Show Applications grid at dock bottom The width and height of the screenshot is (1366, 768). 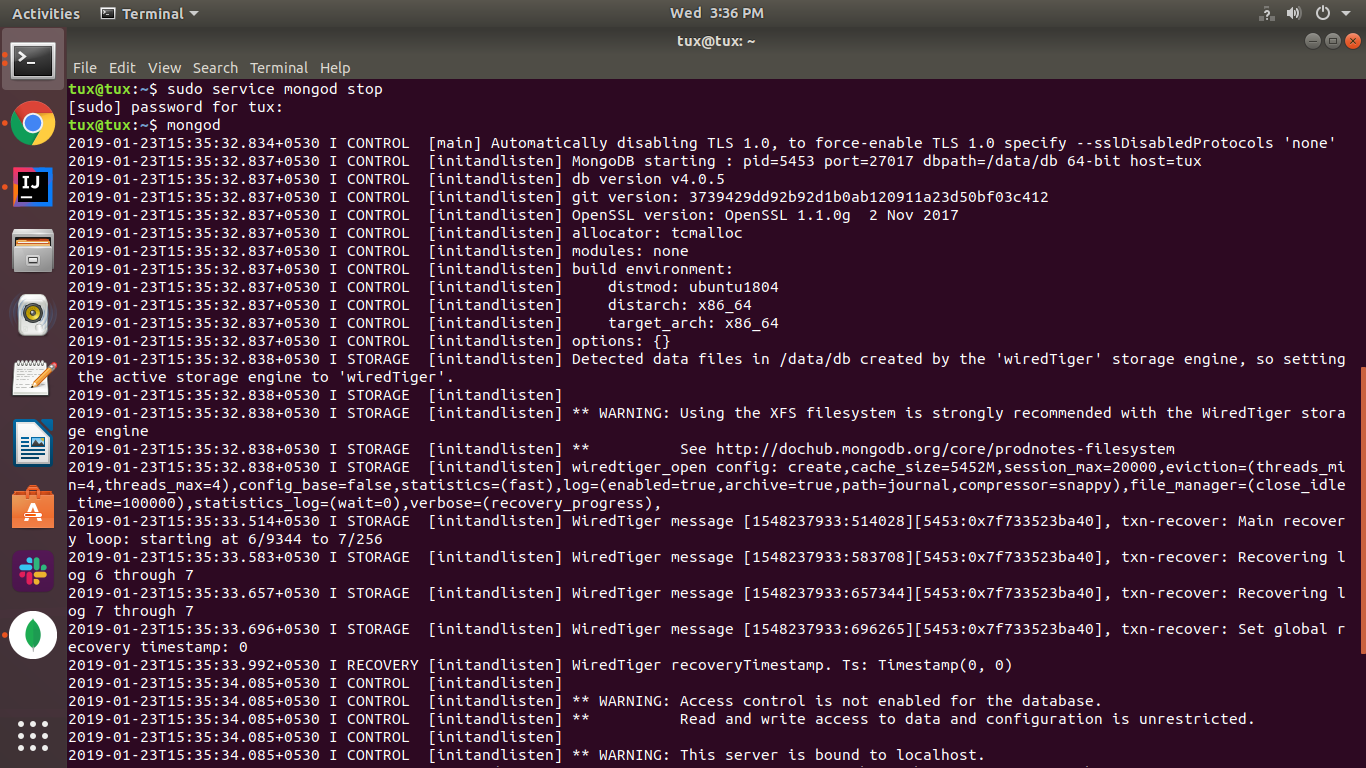pos(33,735)
